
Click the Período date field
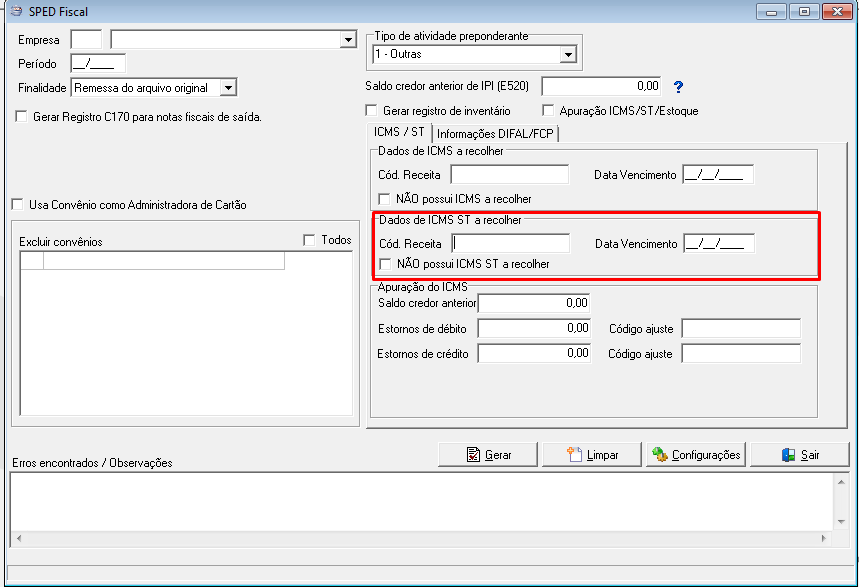point(98,64)
